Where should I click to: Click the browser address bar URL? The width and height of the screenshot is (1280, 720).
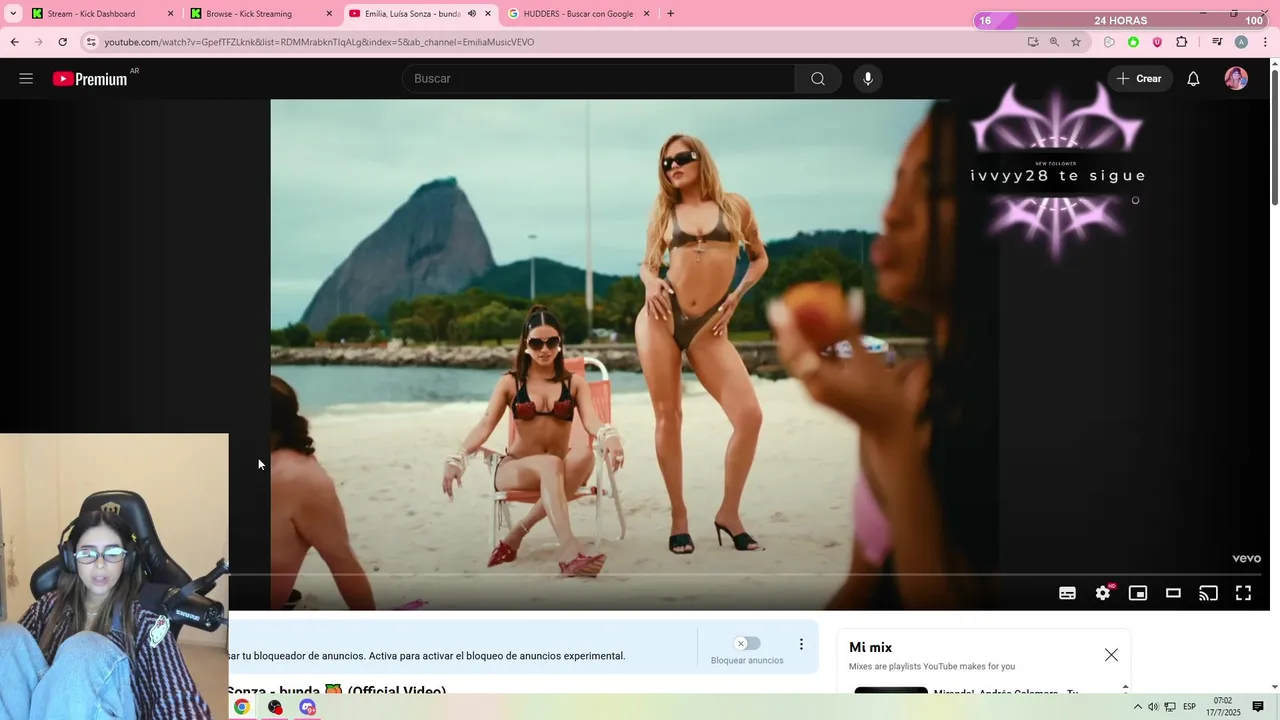(320, 42)
